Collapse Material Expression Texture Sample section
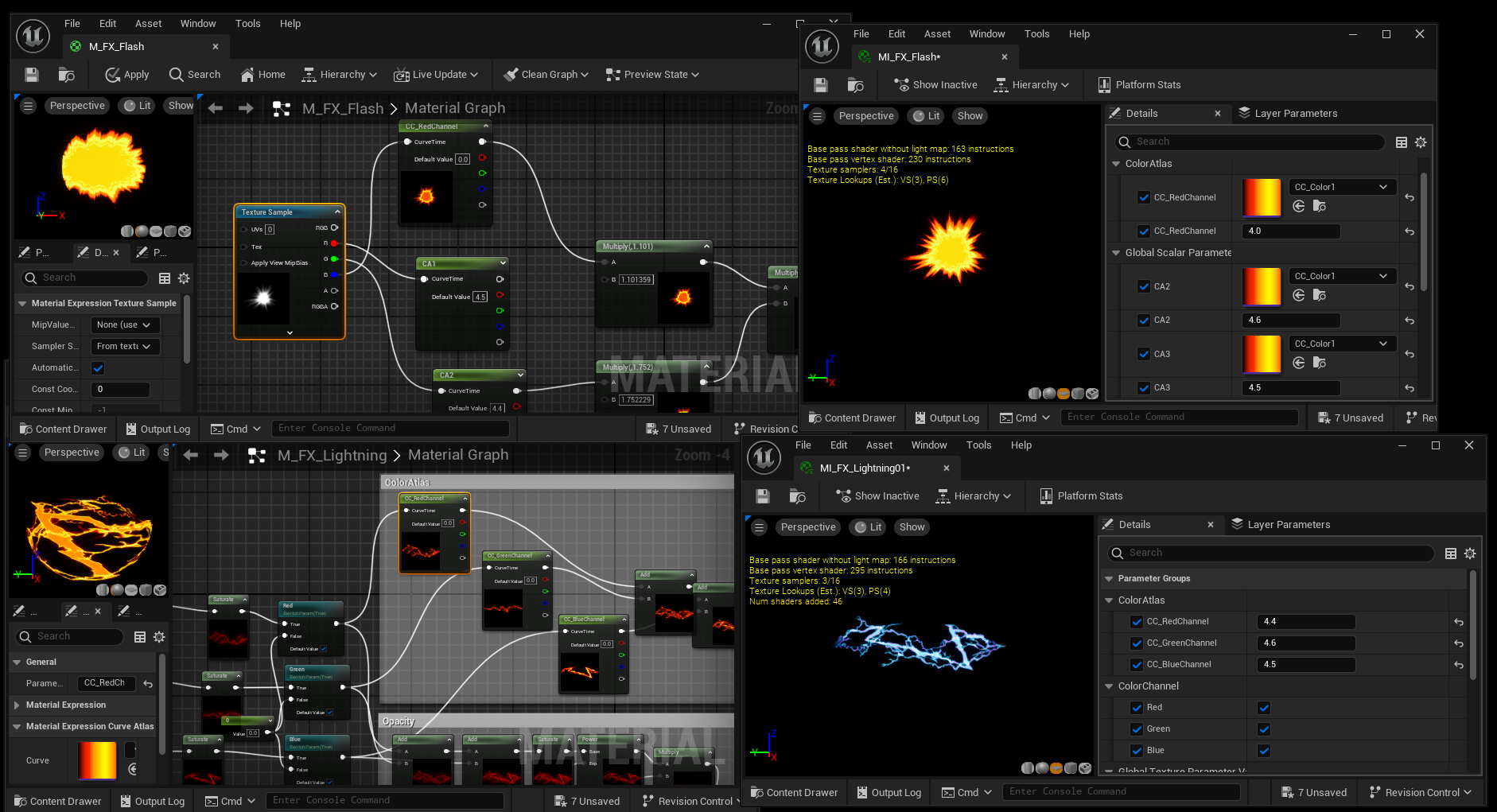This screenshot has height=812, width=1497. pos(21,304)
